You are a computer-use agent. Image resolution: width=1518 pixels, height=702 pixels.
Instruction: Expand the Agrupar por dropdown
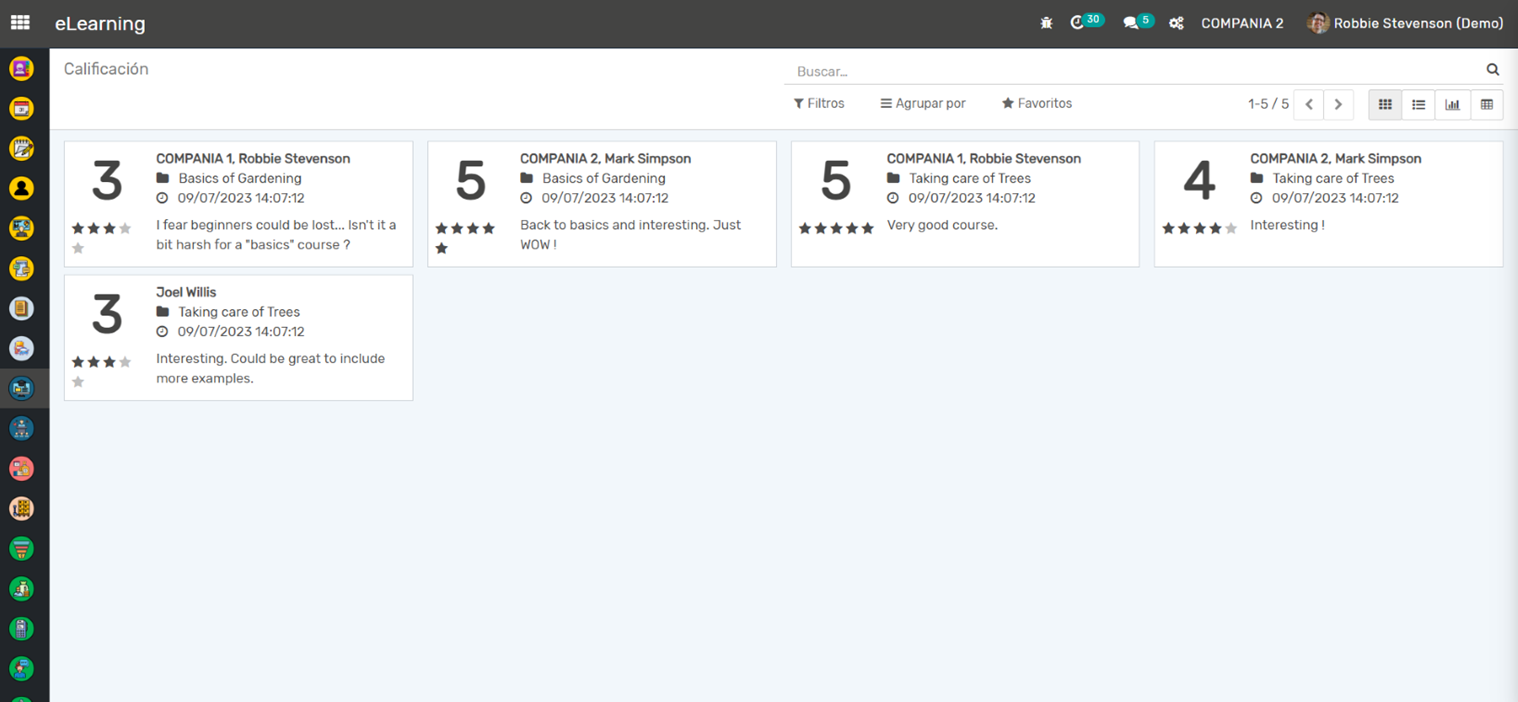click(x=923, y=103)
